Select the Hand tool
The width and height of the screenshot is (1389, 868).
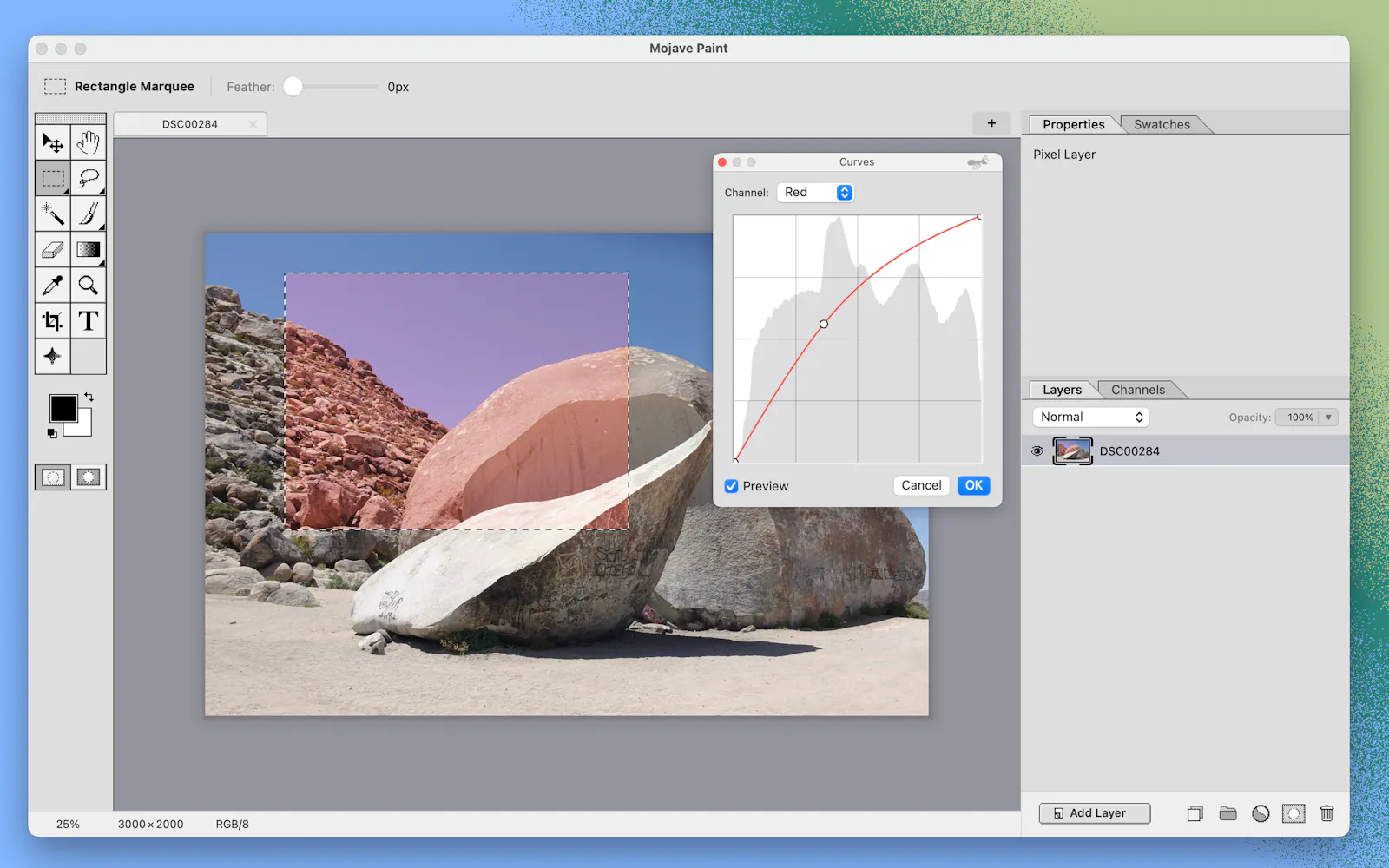coord(89,142)
